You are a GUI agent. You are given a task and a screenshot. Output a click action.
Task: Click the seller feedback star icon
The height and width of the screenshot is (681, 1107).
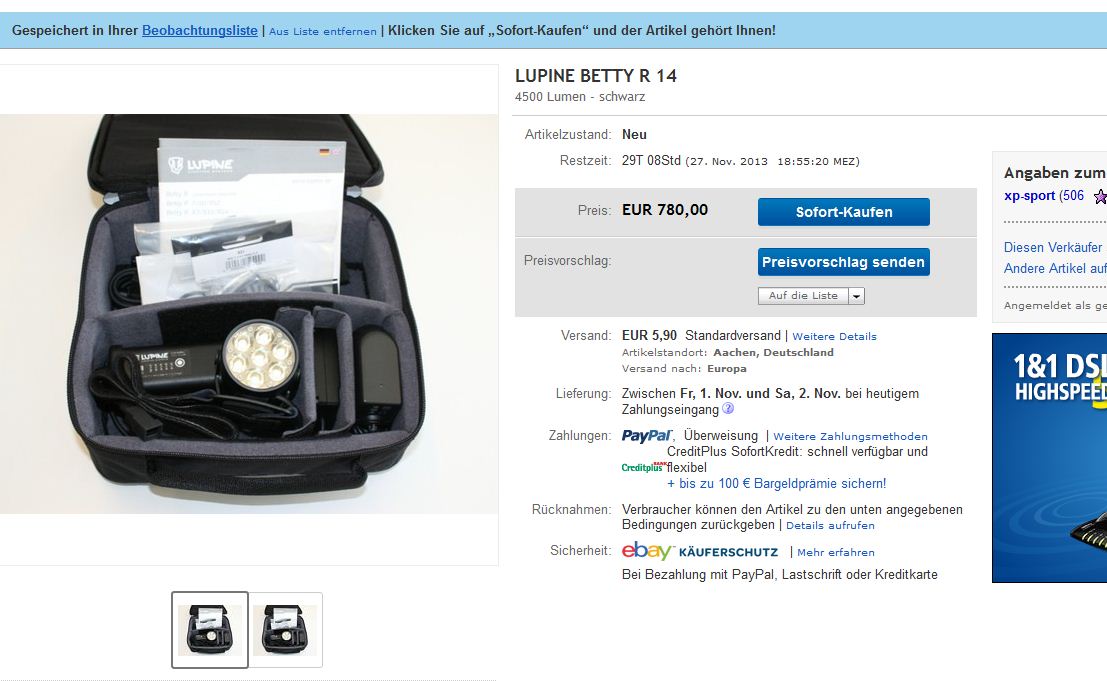[x=1100, y=196]
